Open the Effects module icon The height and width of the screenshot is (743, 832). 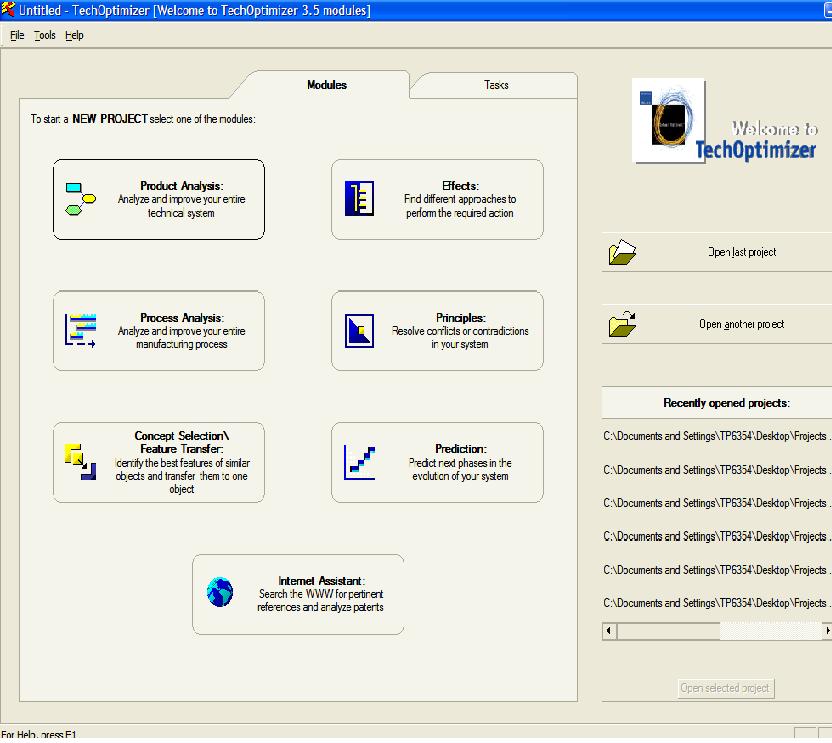pyautogui.click(x=359, y=198)
